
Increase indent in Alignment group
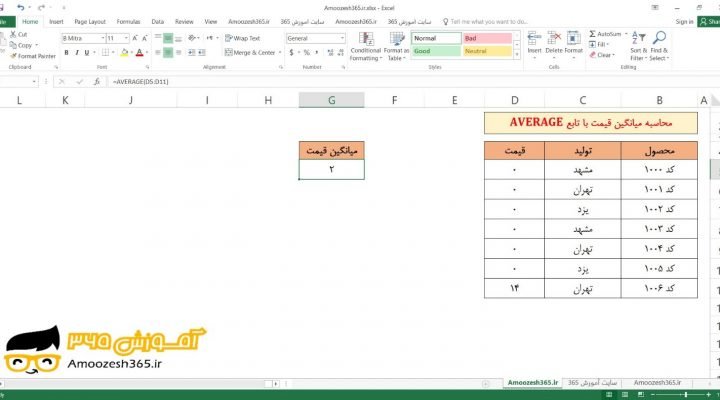coord(202,52)
